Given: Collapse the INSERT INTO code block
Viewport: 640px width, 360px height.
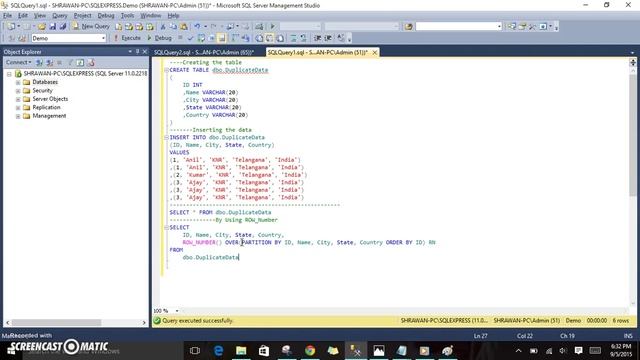Looking at the screenshot, I should coord(166,138).
